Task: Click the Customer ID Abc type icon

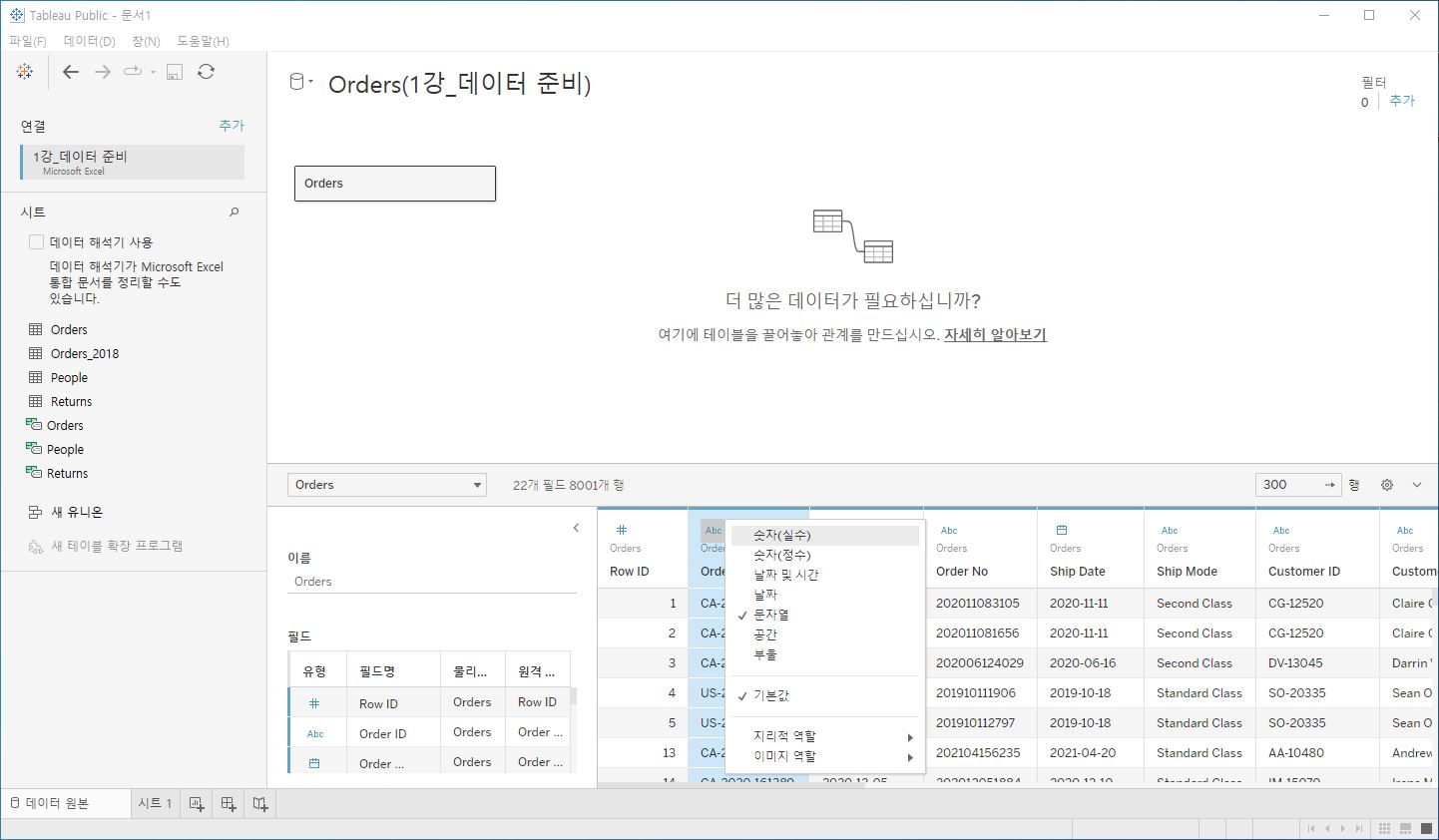Action: 1281,530
